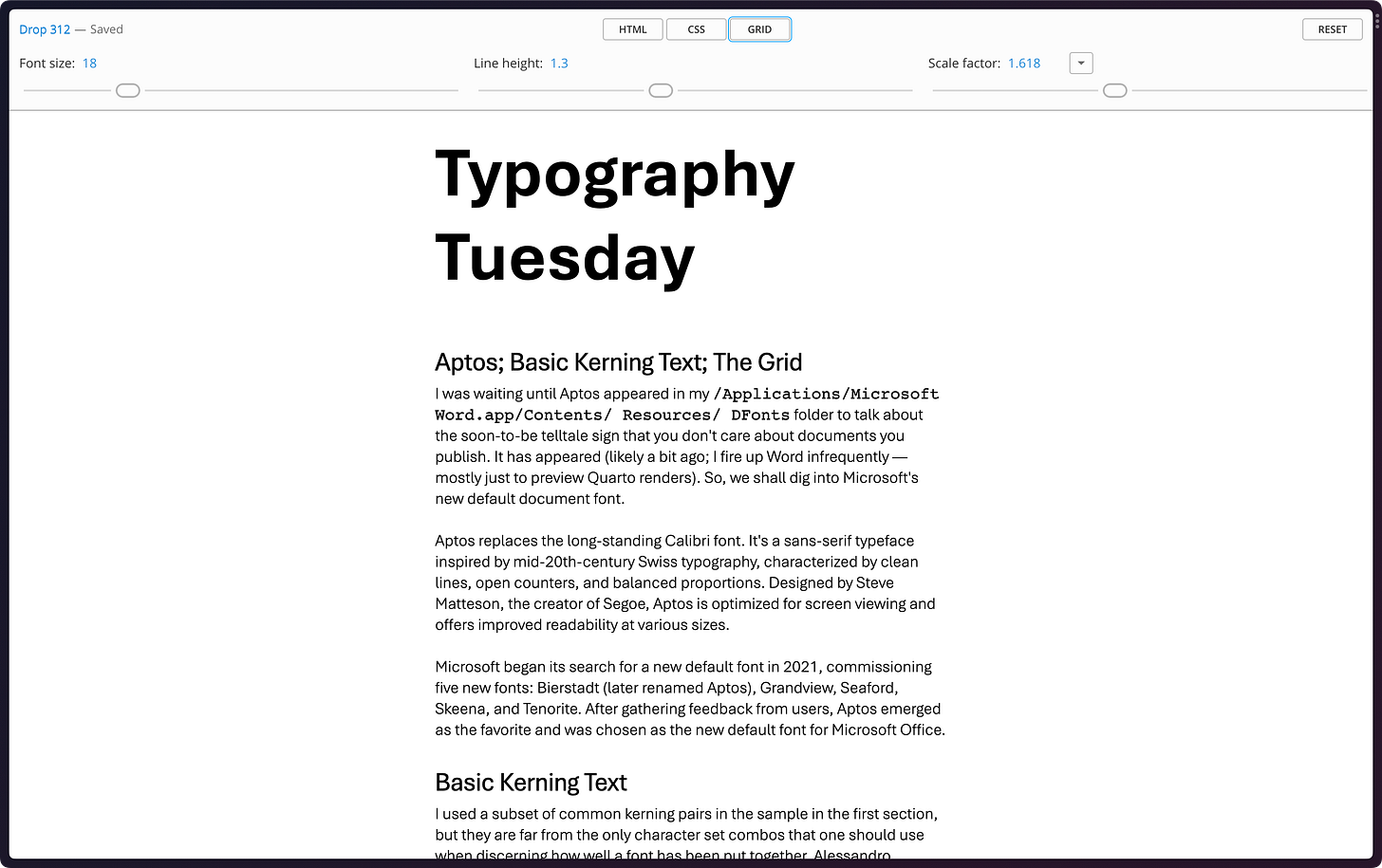Click the 'Line height:' label
Image resolution: width=1382 pixels, height=868 pixels.
[509, 64]
